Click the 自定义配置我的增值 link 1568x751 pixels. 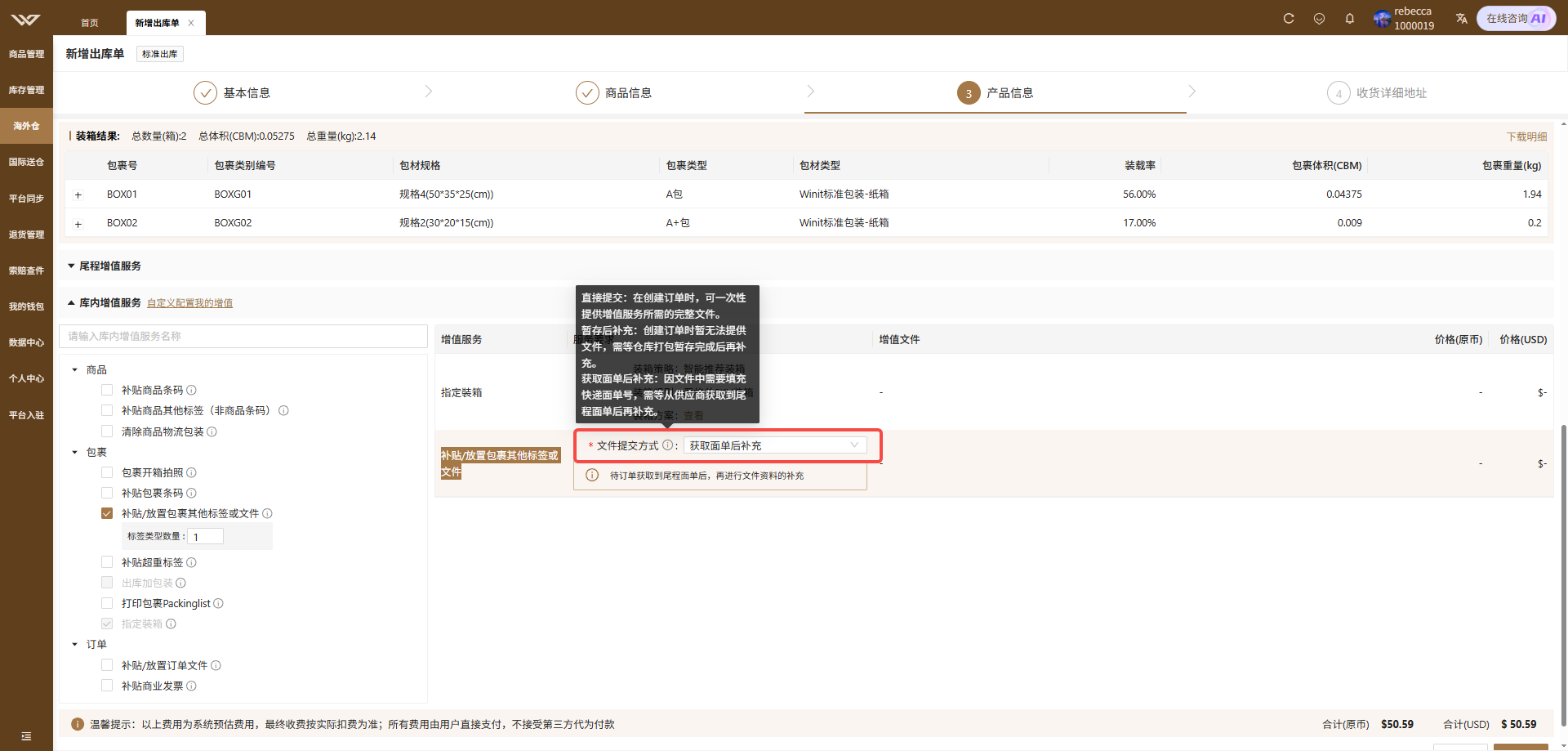pyautogui.click(x=189, y=303)
